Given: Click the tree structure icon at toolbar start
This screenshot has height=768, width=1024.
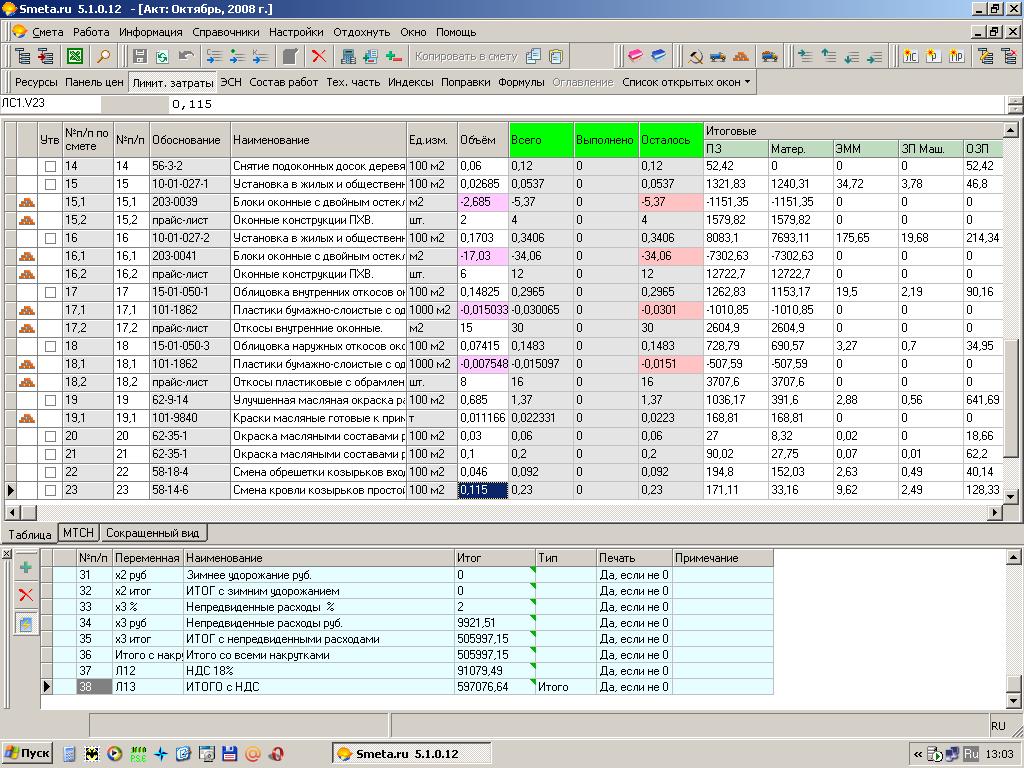Looking at the screenshot, I should tap(23, 56).
